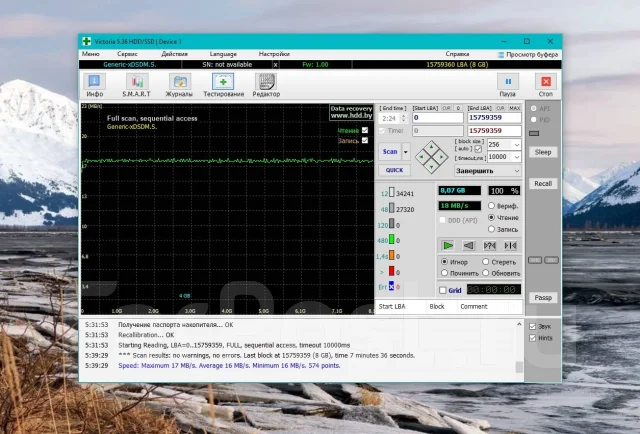640x434 pixels.
Task: Select the Стереть radio option
Action: tap(485, 262)
